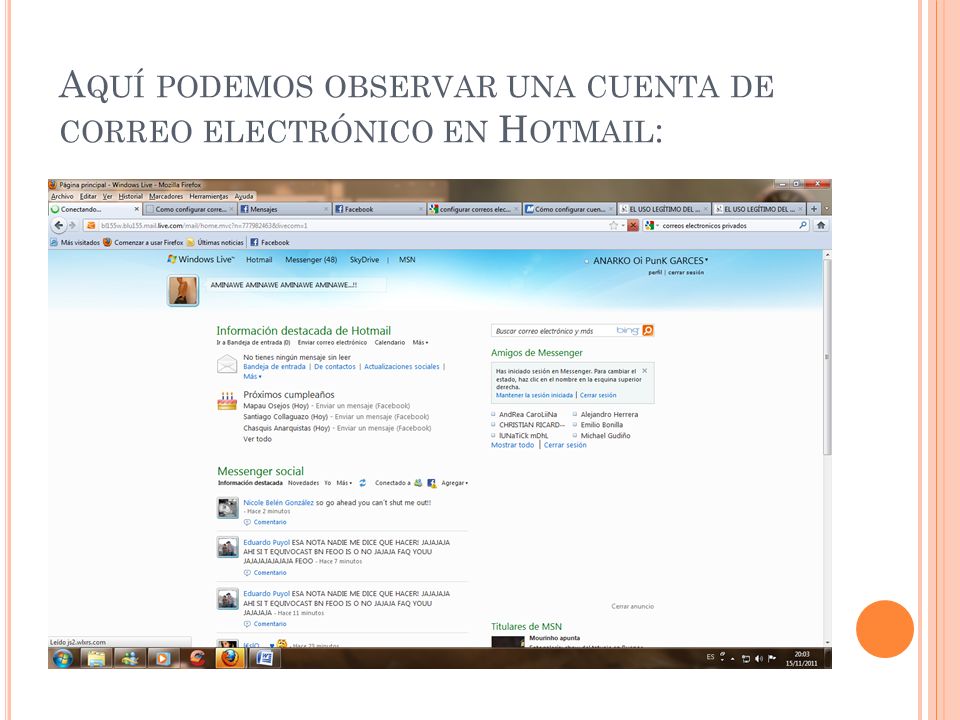This screenshot has height=720, width=960.
Task: Open Windows Media Player from taskbar
Action: pyautogui.click(x=163, y=658)
